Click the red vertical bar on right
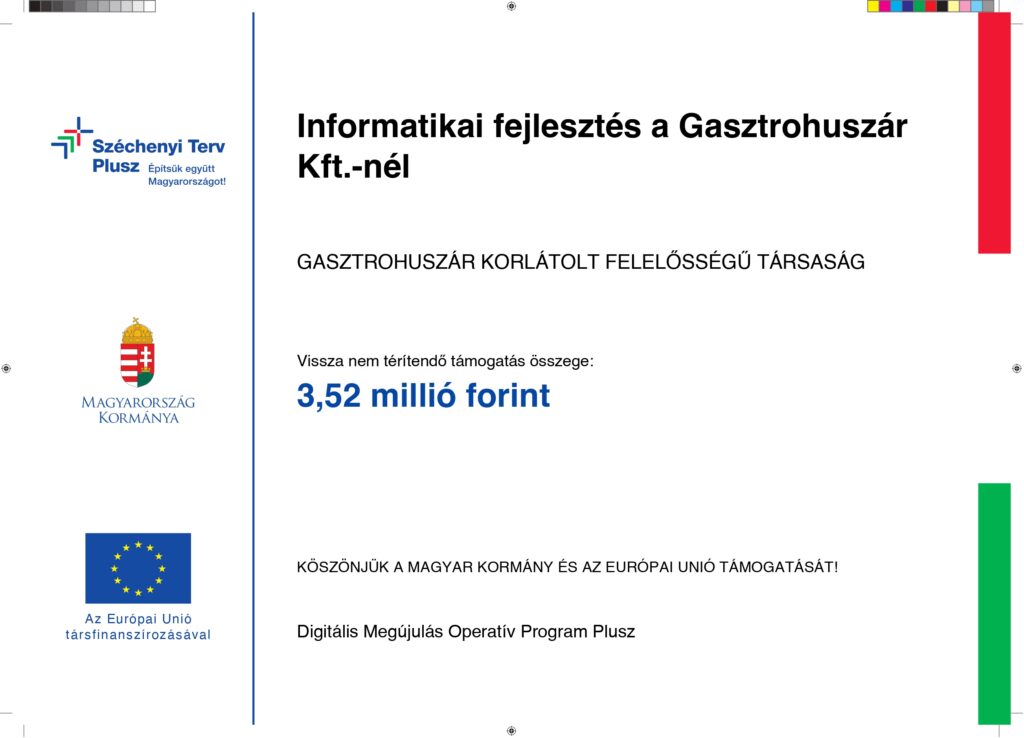Viewport: 1024px width, 738px height. point(994,132)
